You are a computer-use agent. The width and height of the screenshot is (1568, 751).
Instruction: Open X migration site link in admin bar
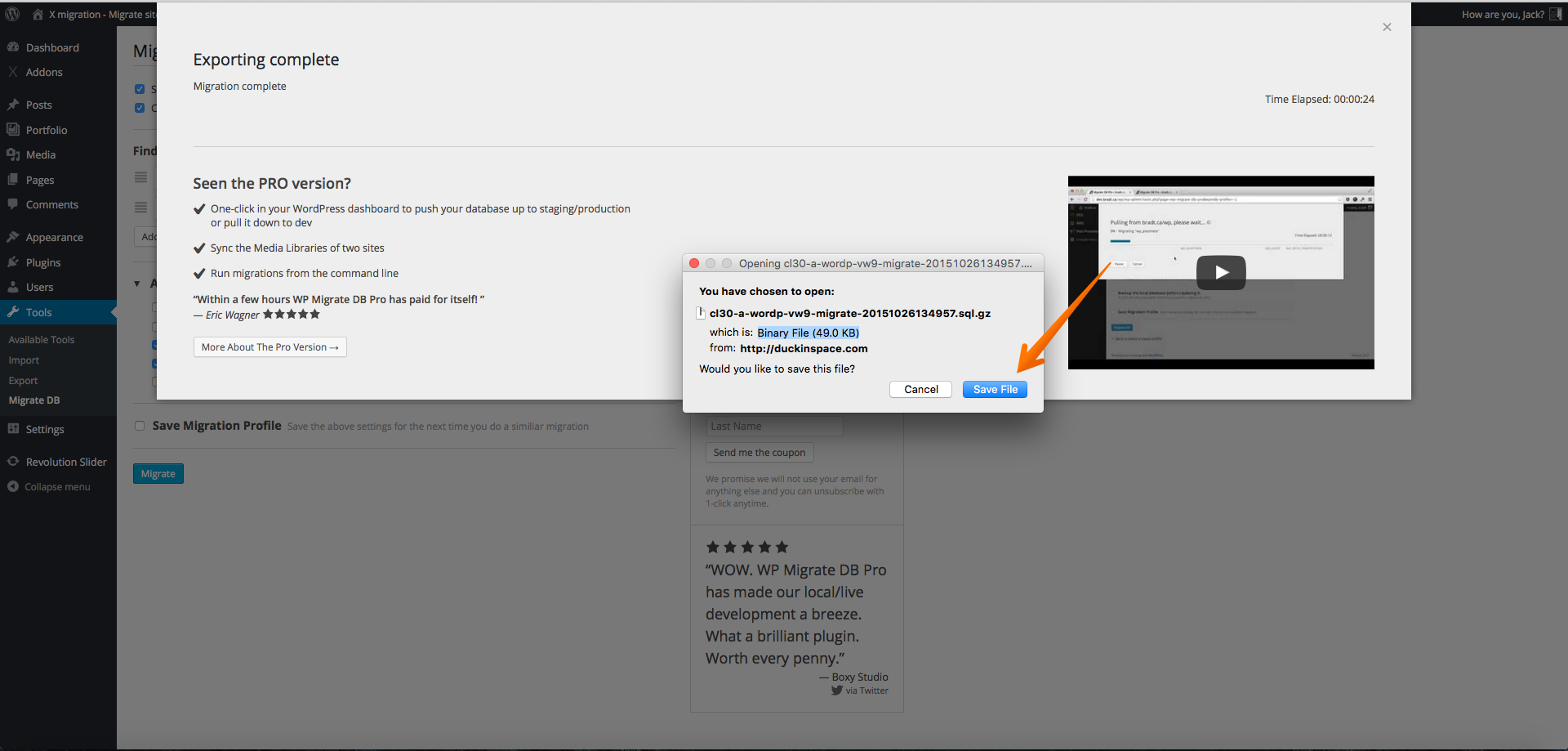click(x=102, y=14)
